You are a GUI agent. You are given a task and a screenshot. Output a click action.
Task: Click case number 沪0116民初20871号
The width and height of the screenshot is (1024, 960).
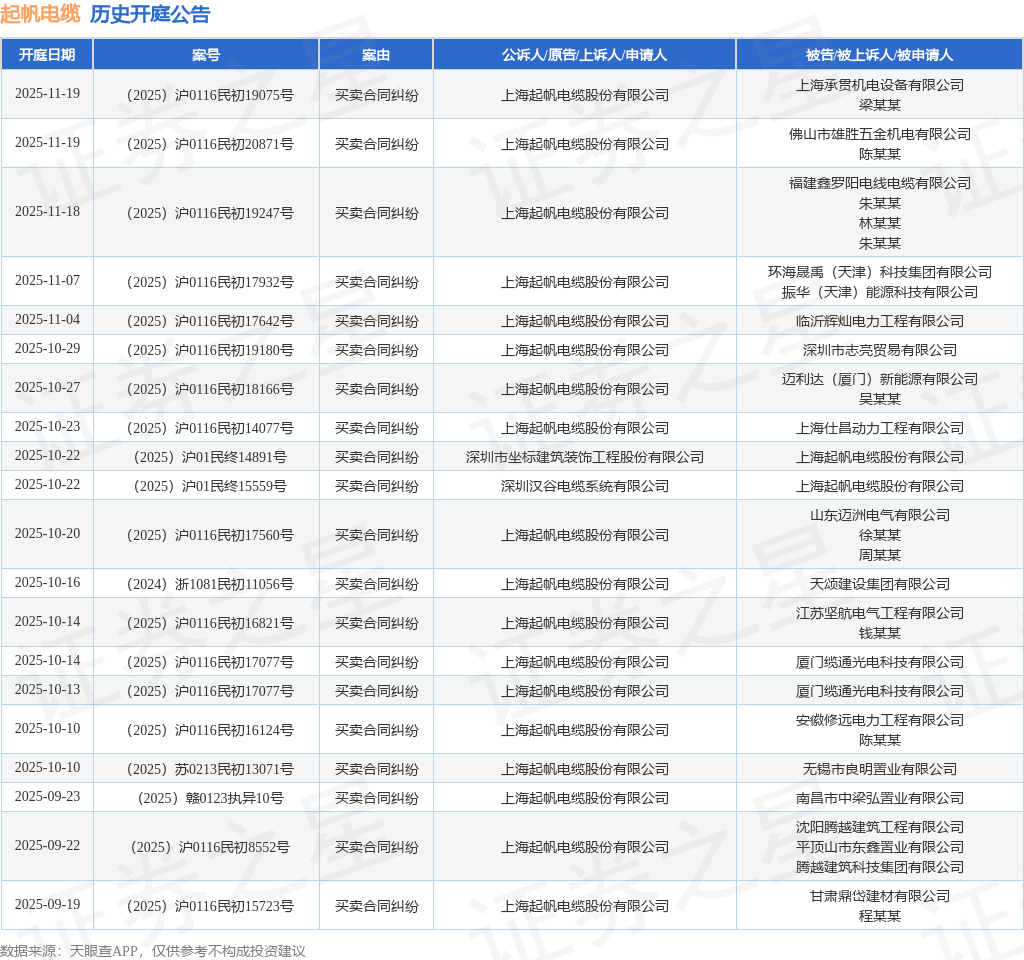(x=210, y=144)
